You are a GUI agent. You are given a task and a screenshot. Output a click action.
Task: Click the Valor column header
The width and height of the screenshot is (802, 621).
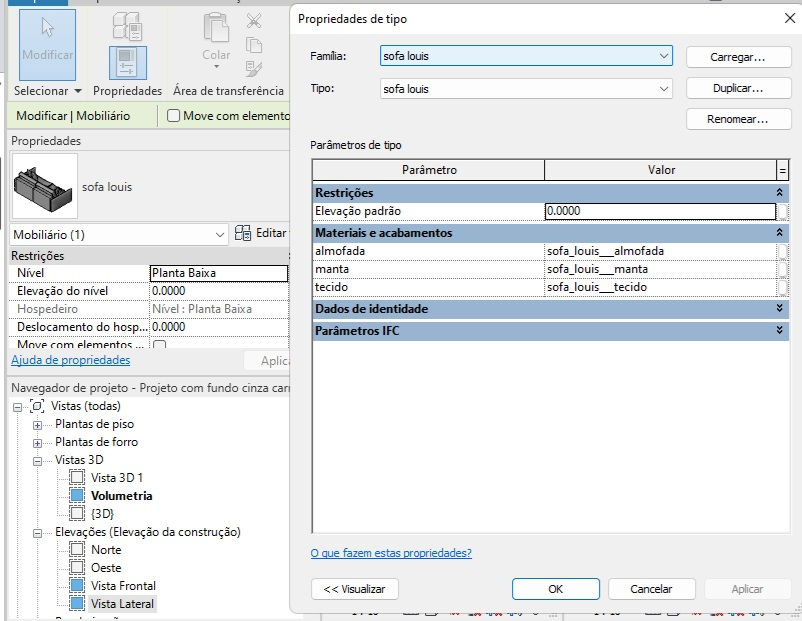[x=661, y=170]
